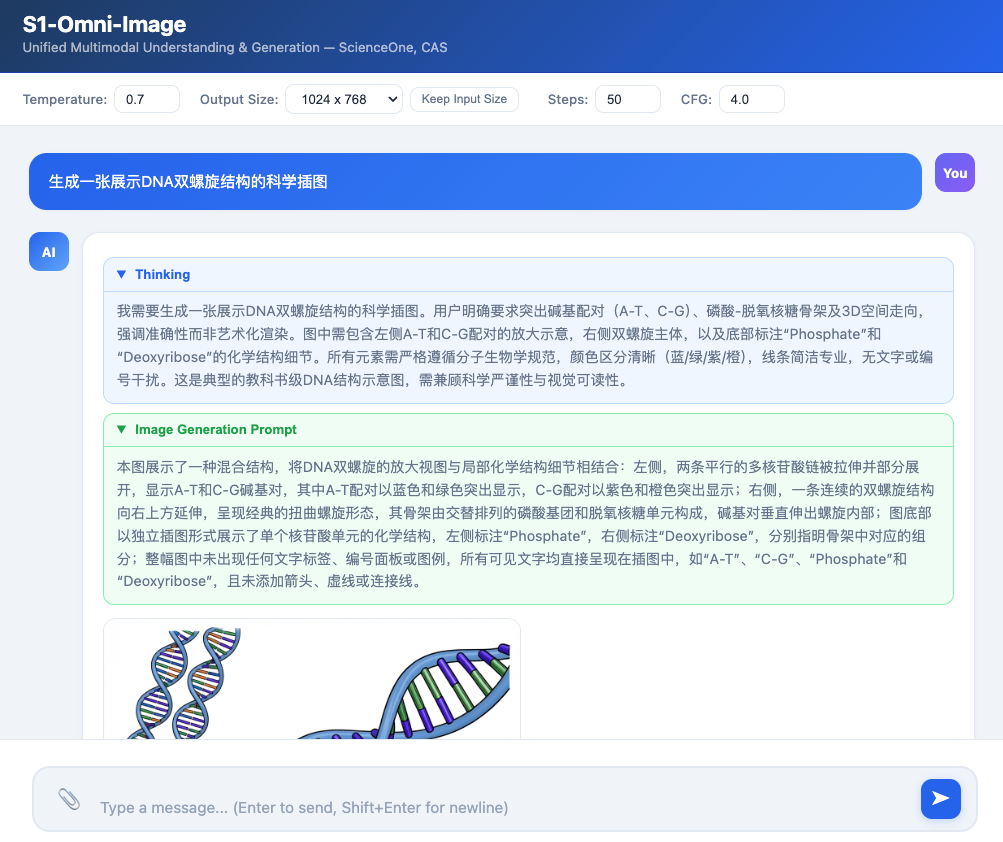Image resolution: width=1003 pixels, height=842 pixels.
Task: Click the Keep Input Size button
Action: coord(464,100)
